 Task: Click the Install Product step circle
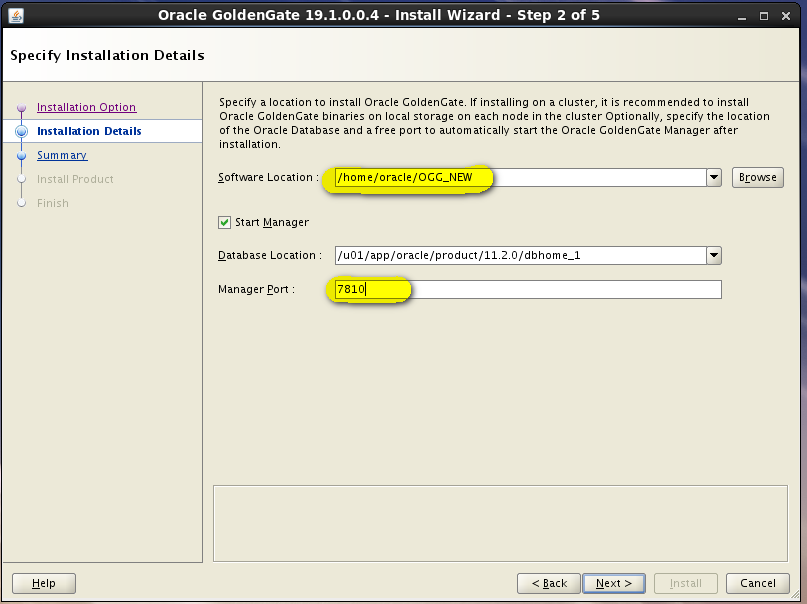pyautogui.click(x=21, y=179)
